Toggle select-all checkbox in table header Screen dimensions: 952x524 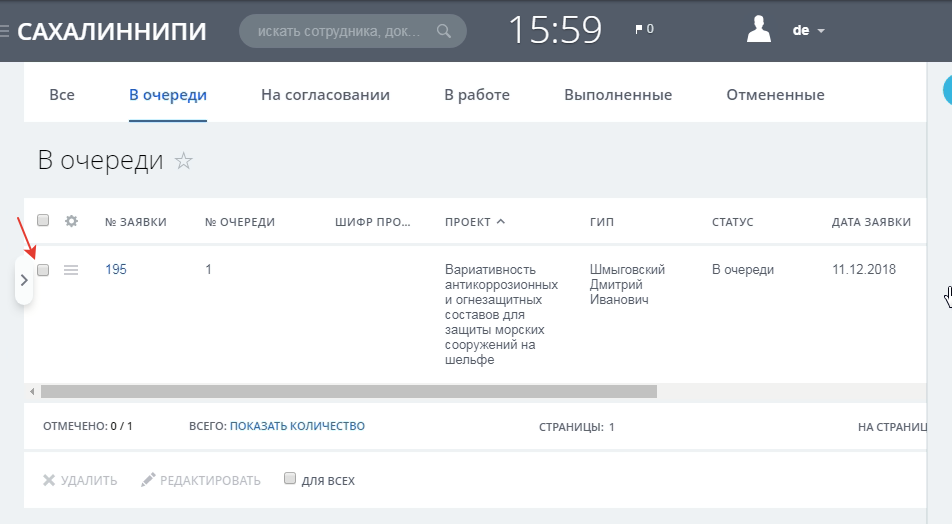43,221
